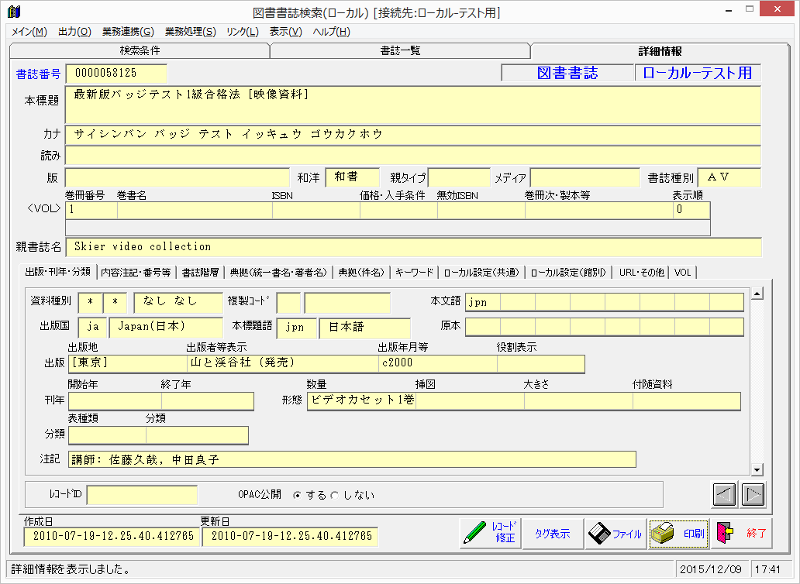The height and width of the screenshot is (584, 800).
Task: Open the VOL sub-tab
Action: (683, 272)
